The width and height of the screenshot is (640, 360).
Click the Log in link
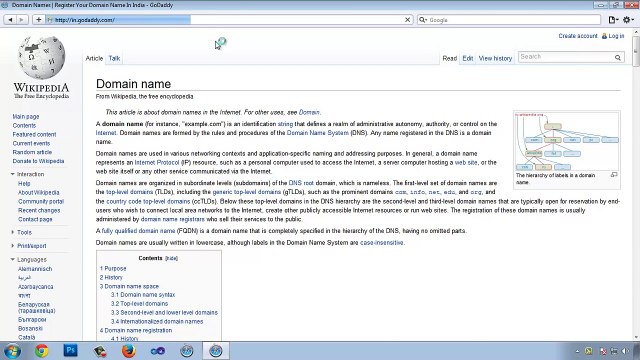[x=616, y=36]
